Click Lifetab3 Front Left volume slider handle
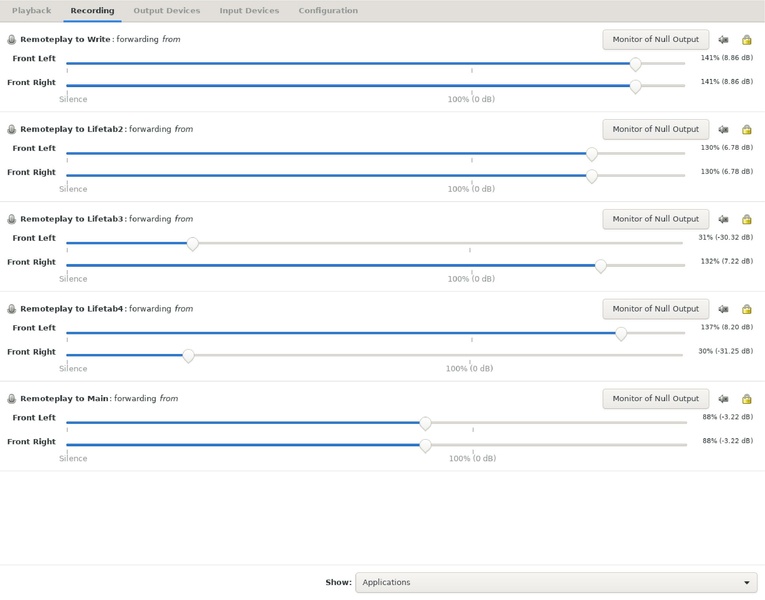Image resolution: width=765 pixels, height=600 pixels. (193, 243)
